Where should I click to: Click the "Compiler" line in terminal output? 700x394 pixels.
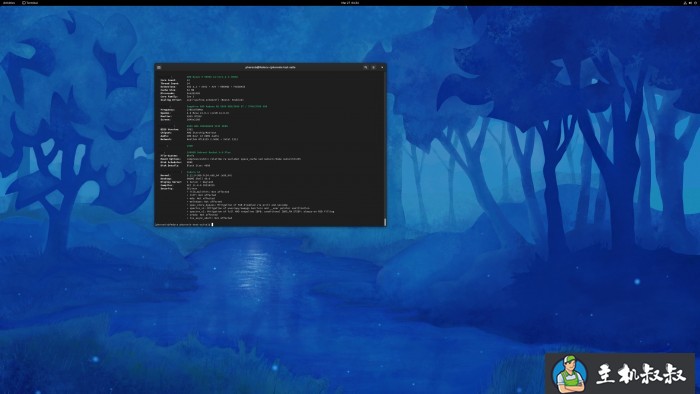click(188, 185)
